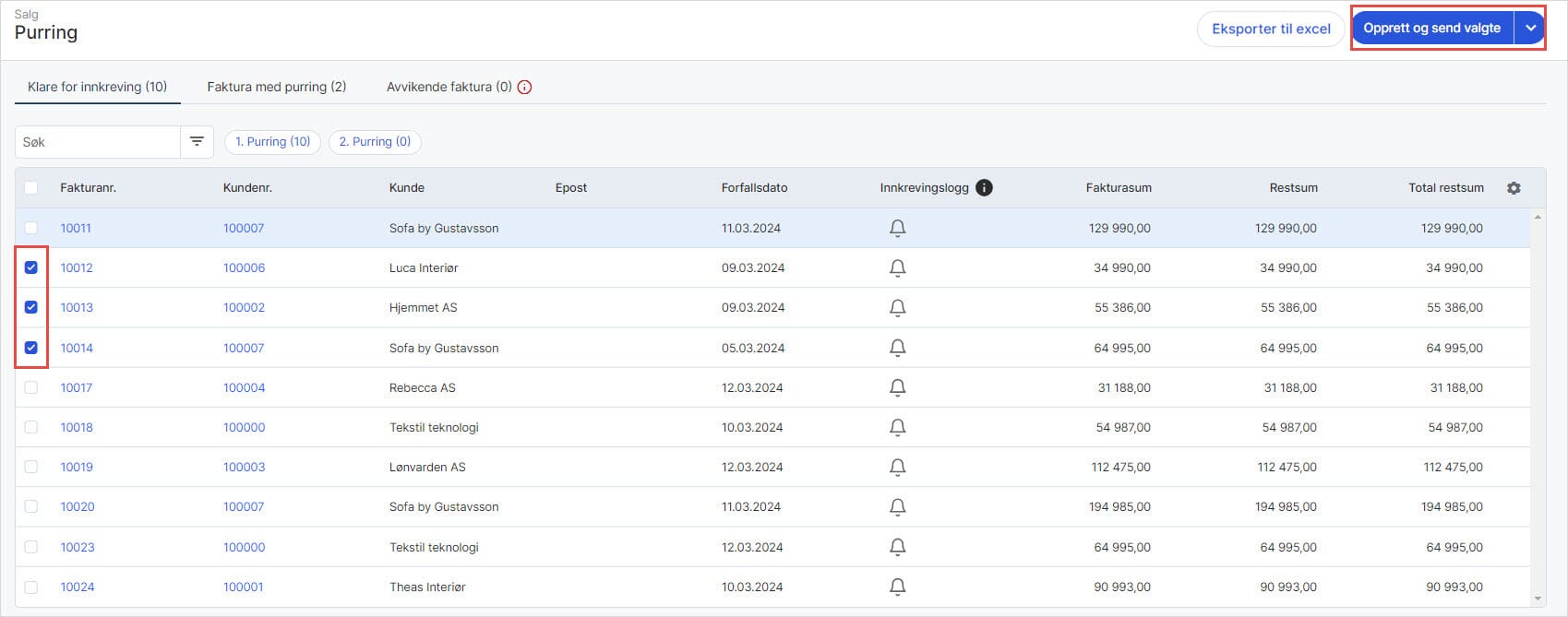The height and width of the screenshot is (617, 1568).
Task: Click the filter icon beside search
Action: pos(197,141)
